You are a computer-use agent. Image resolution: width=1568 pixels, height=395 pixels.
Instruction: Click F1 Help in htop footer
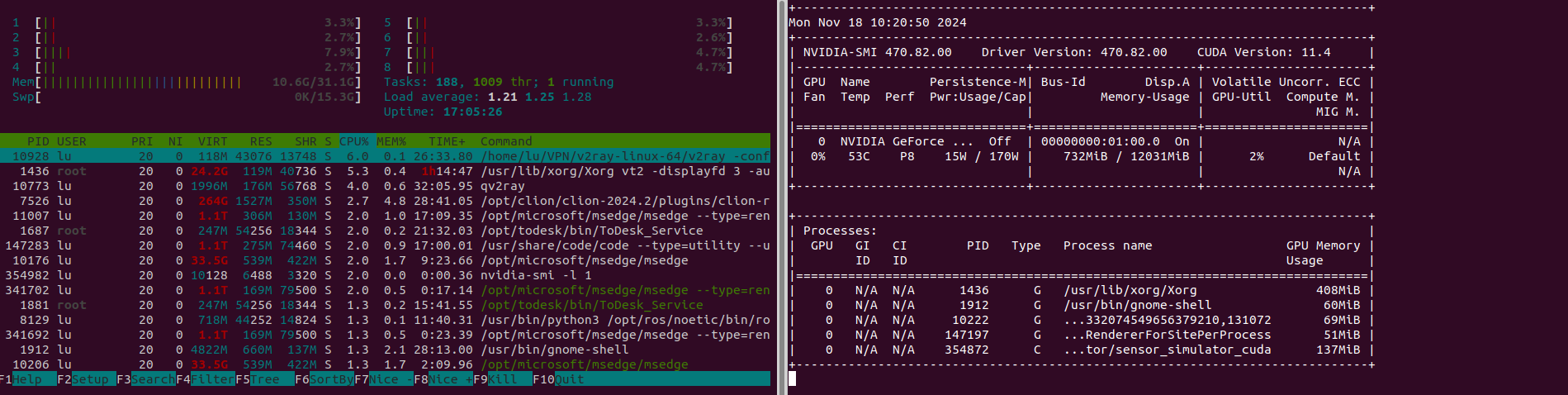pyautogui.click(x=27, y=379)
